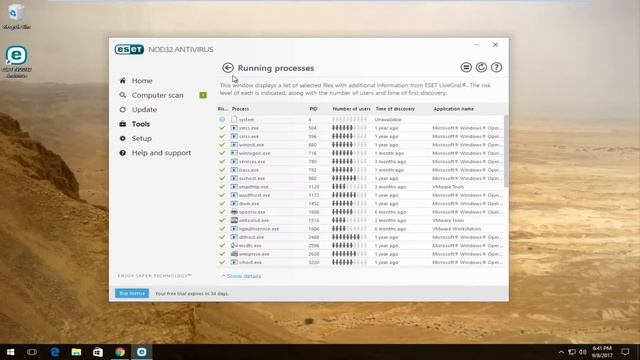This screenshot has width=640, height=360.
Task: Open ESET desktop shortcut icon
Action: click(x=16, y=55)
